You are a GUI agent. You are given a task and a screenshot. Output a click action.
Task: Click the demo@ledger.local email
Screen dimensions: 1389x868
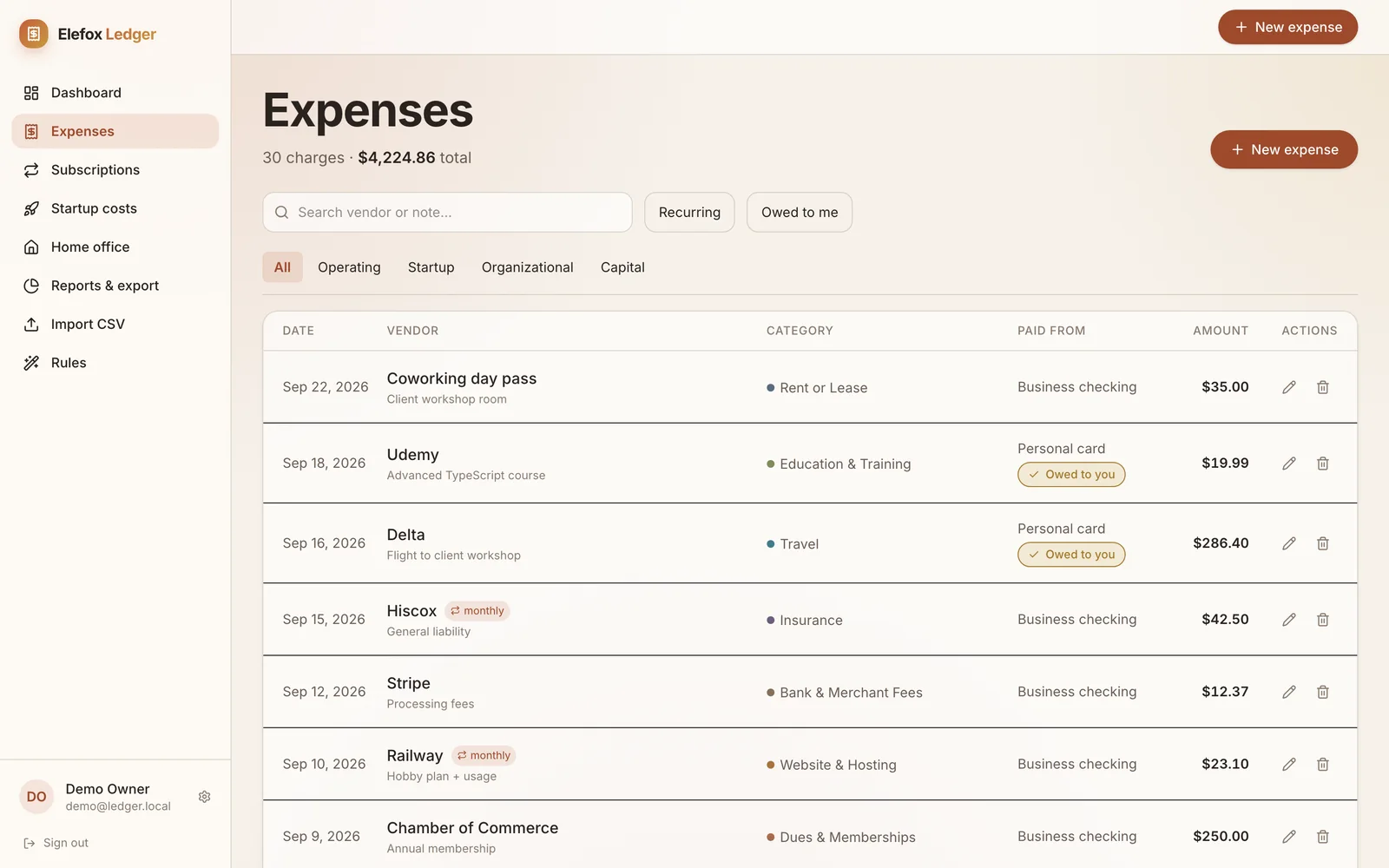pos(118,806)
